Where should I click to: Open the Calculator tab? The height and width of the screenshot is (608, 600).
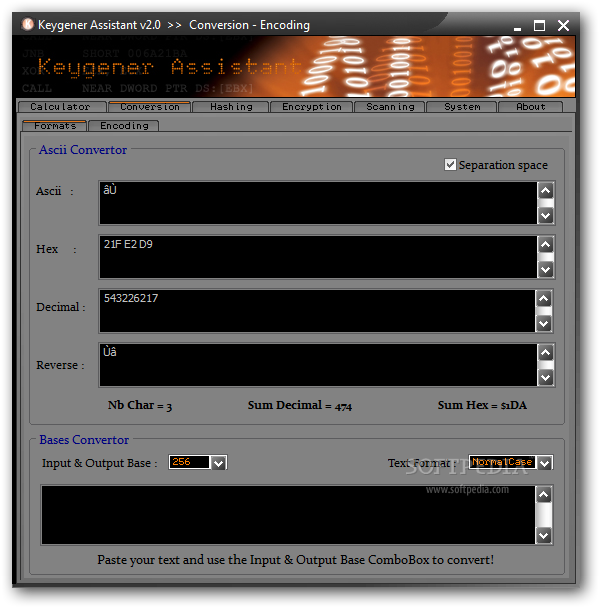coord(61,107)
